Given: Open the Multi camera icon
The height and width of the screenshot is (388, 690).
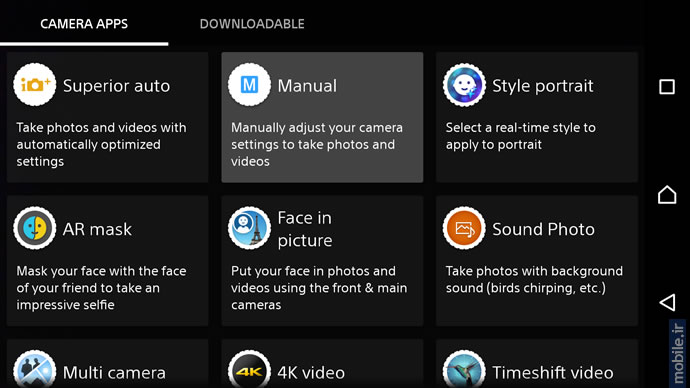Looking at the screenshot, I should 34,369.
